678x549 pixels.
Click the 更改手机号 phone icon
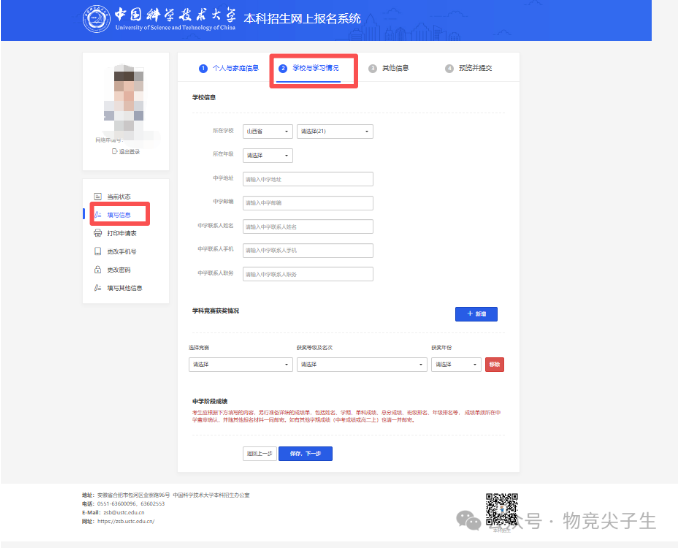click(x=97, y=251)
